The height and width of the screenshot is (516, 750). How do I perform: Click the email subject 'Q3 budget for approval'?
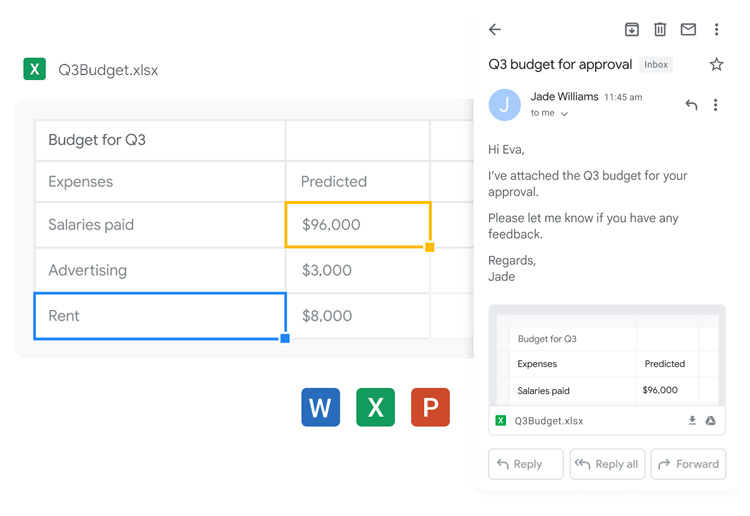coord(560,65)
